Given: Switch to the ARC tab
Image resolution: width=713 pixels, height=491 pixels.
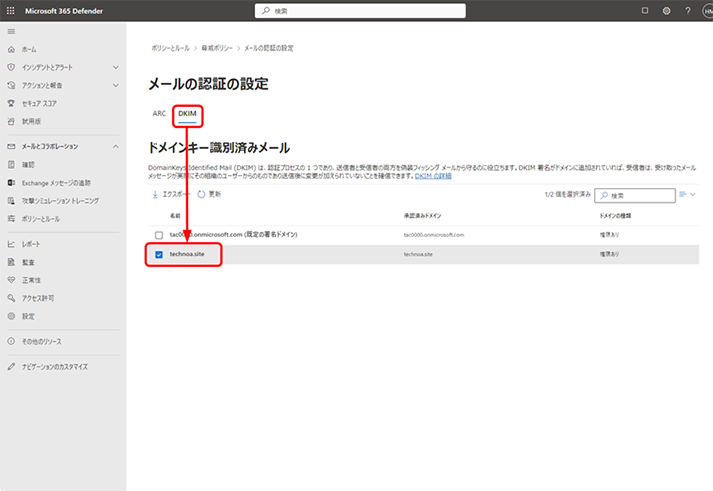Looking at the screenshot, I should coord(159,114).
